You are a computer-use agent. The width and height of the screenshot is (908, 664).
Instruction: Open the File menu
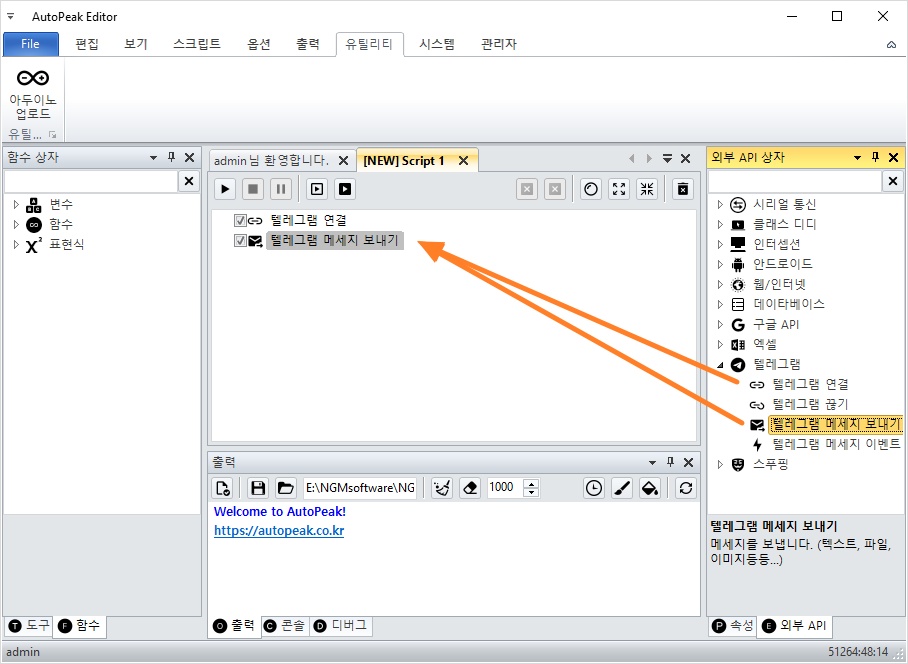click(31, 44)
